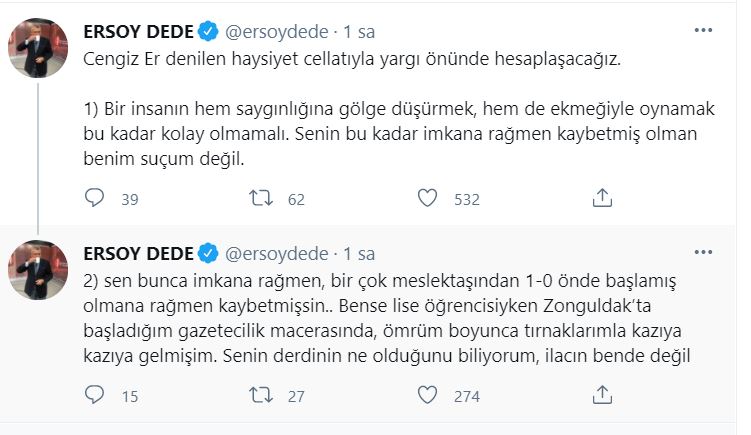Image resolution: width=751 pixels, height=435 pixels.
Task: Click the @ersoydede handle on first tweet
Action: point(273,30)
